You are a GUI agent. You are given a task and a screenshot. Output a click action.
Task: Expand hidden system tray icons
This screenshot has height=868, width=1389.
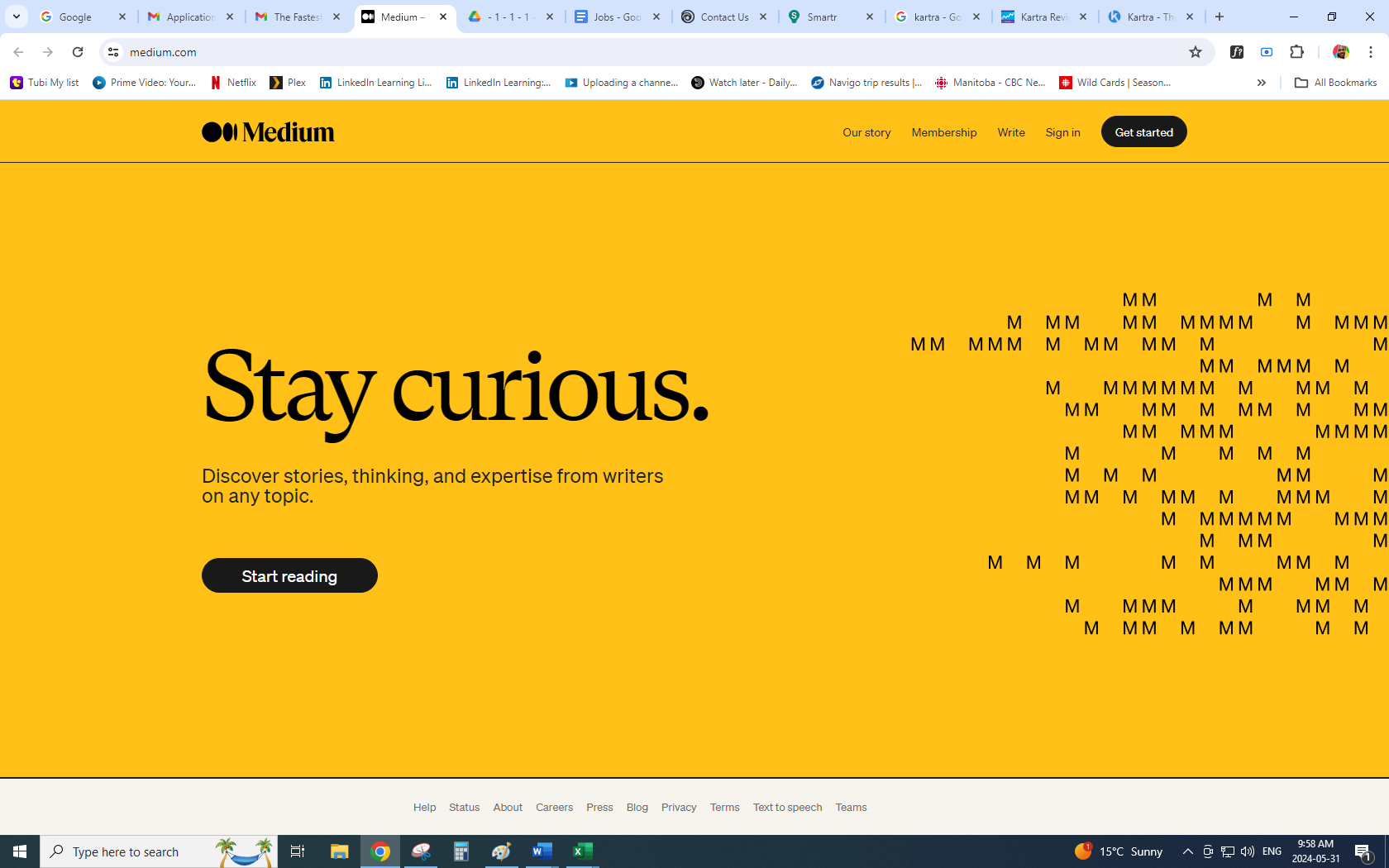point(1187,851)
